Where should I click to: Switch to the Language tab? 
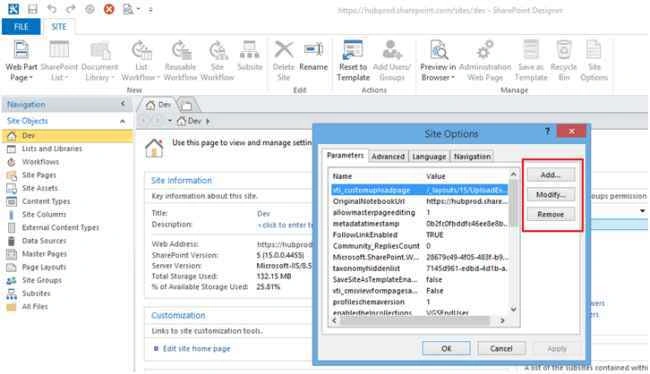429,156
